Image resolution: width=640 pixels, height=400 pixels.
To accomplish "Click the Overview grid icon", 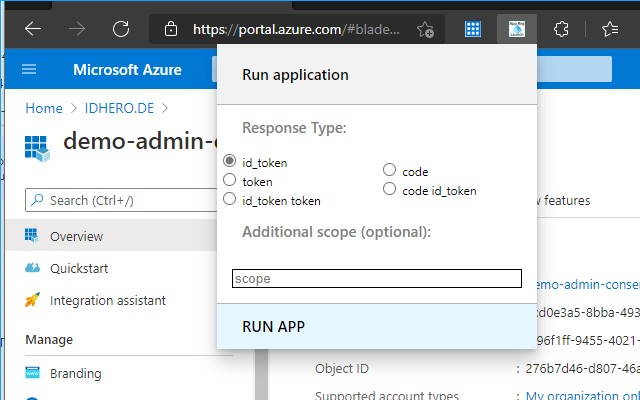I will [32, 236].
